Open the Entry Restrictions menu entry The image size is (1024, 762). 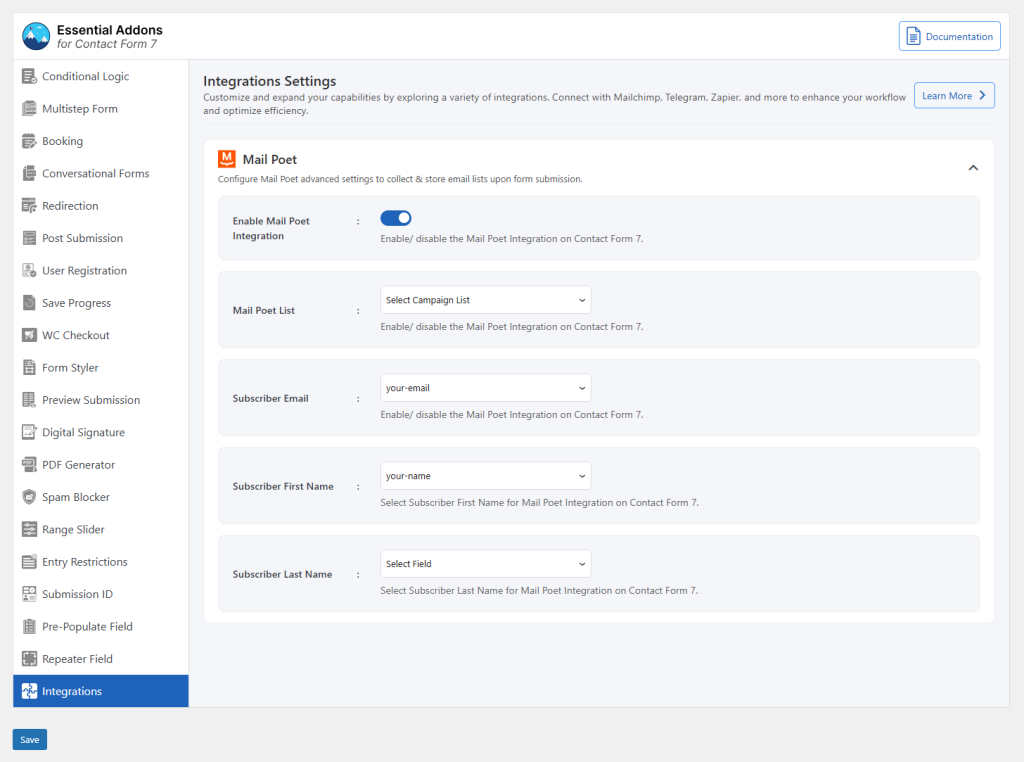click(101, 562)
